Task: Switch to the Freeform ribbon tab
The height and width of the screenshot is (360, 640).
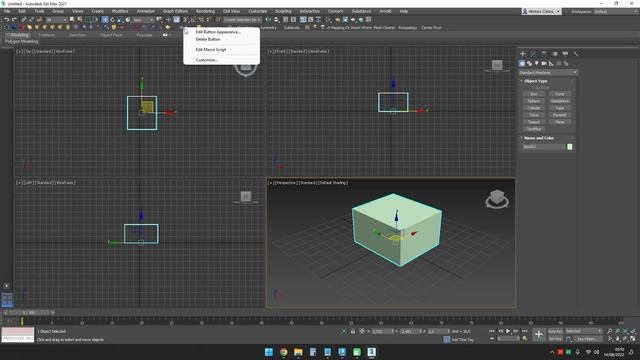Action: pos(47,35)
